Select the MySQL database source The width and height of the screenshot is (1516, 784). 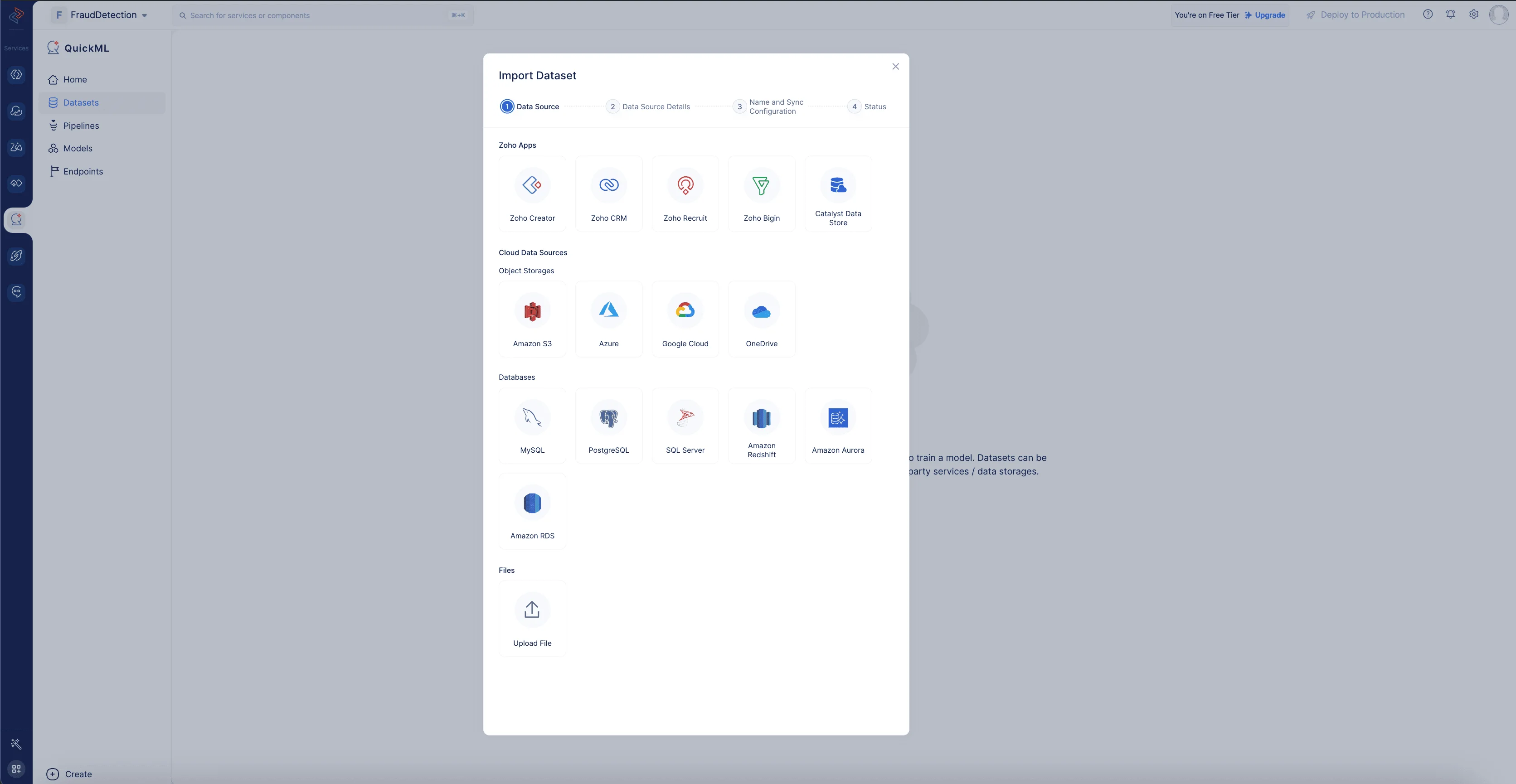click(x=532, y=425)
